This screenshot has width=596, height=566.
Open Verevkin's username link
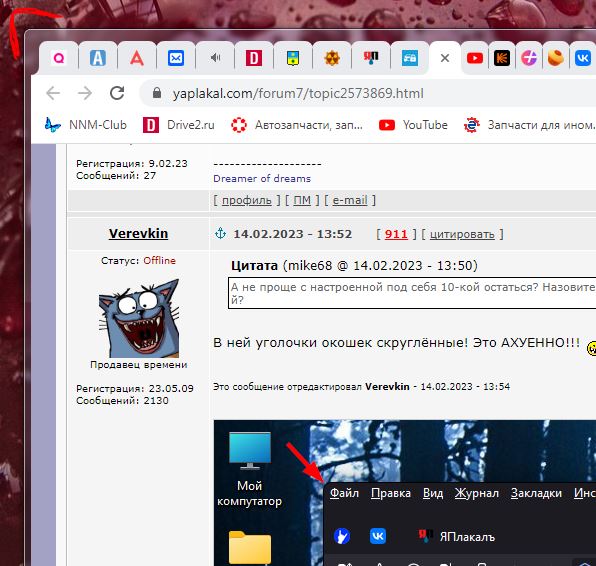click(x=138, y=233)
